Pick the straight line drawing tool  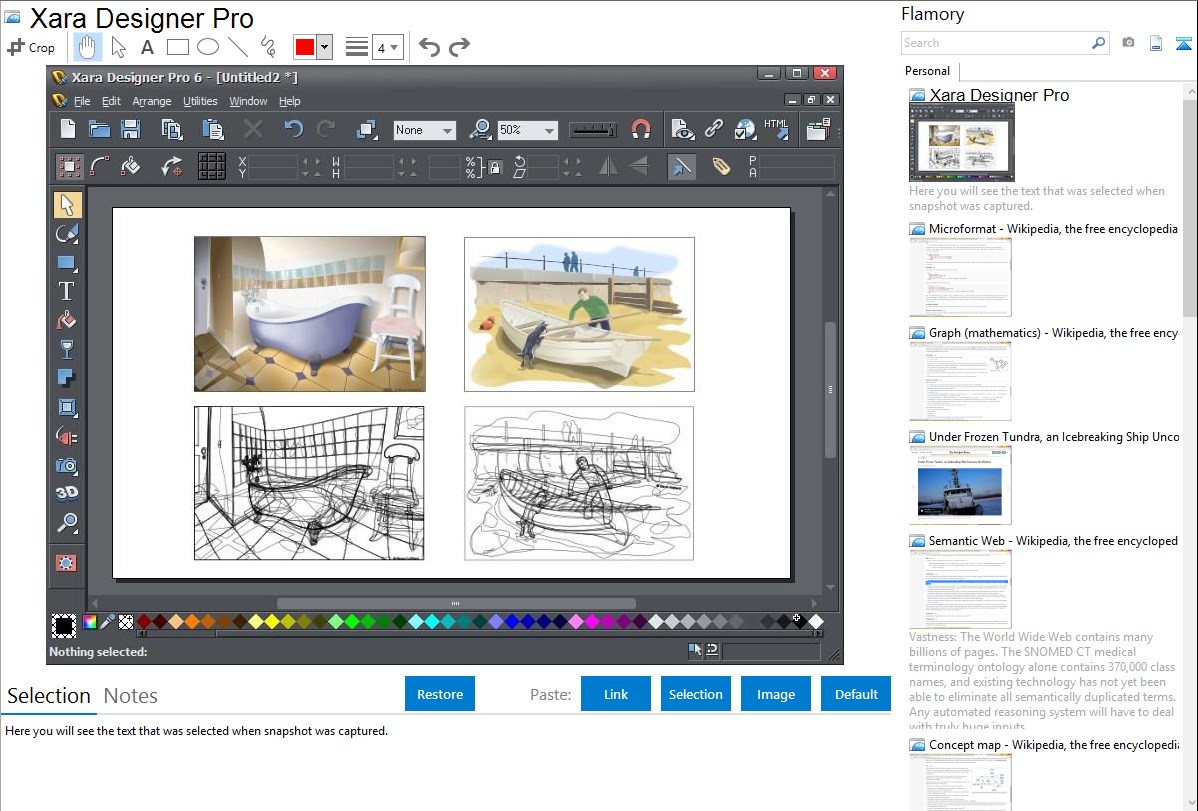238,47
